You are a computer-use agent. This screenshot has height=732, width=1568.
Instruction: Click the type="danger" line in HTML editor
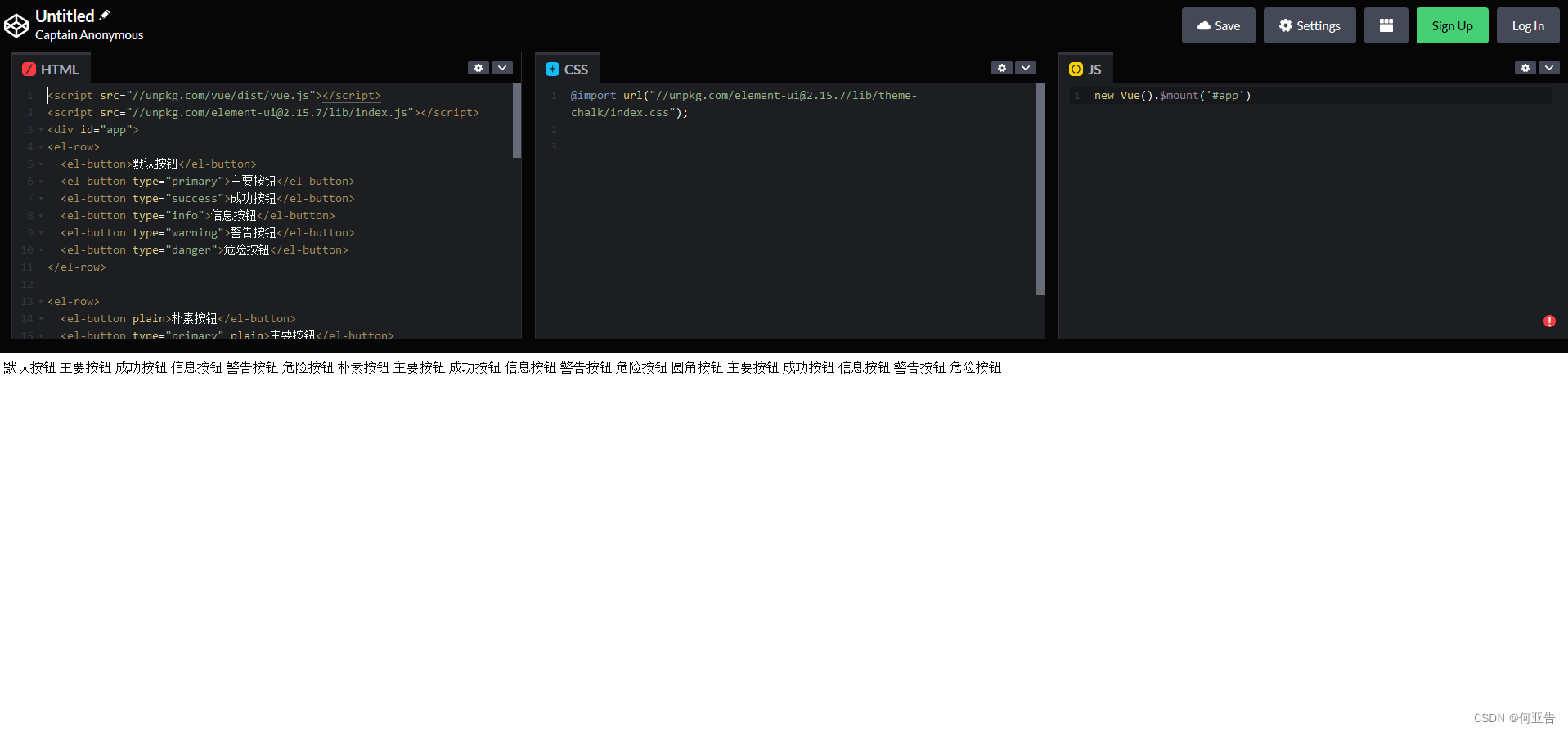point(204,250)
